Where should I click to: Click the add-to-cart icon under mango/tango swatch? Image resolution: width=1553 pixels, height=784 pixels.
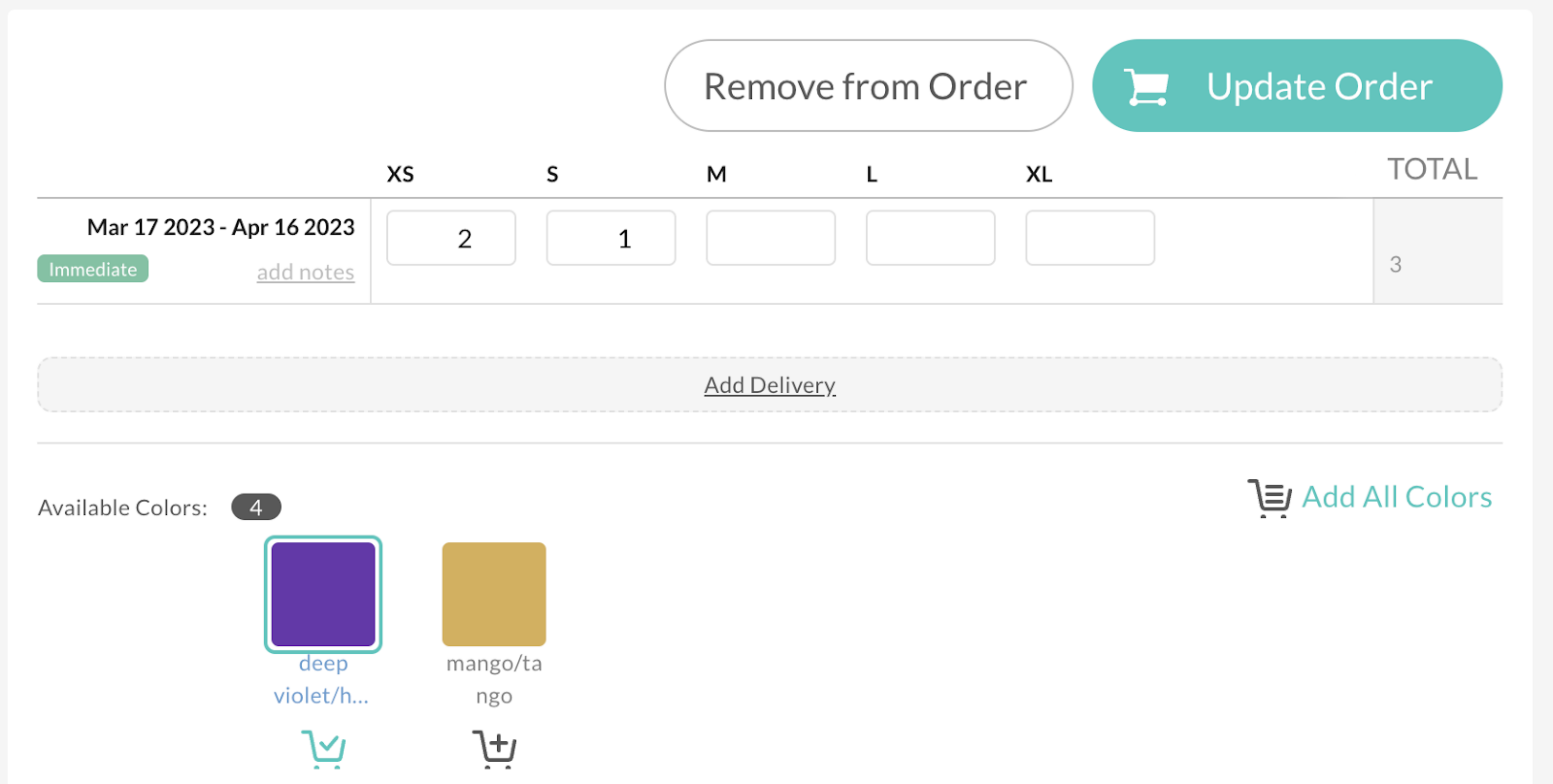pos(495,749)
